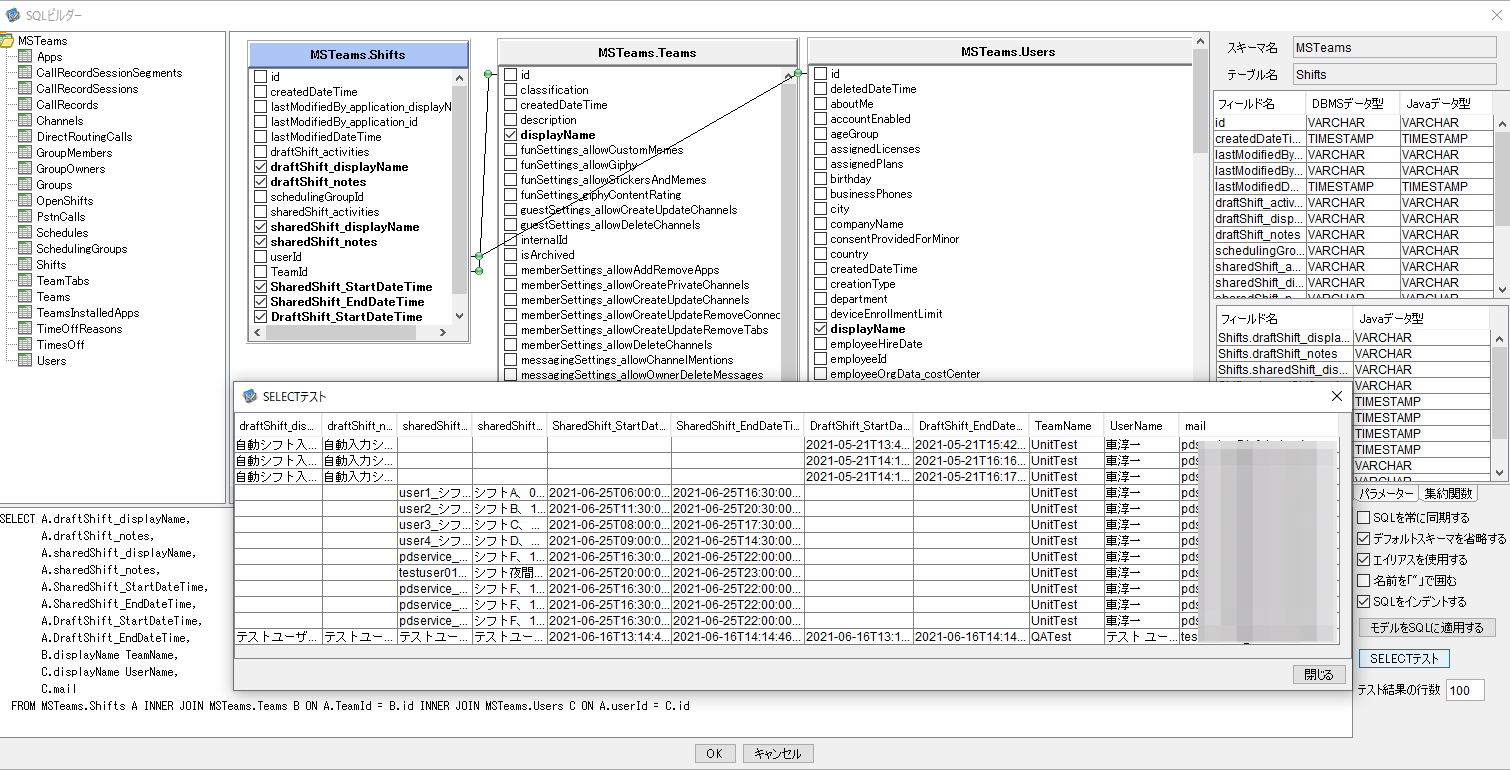
Task: Click Shifts table scroll-up arrow
Action: click(x=460, y=77)
